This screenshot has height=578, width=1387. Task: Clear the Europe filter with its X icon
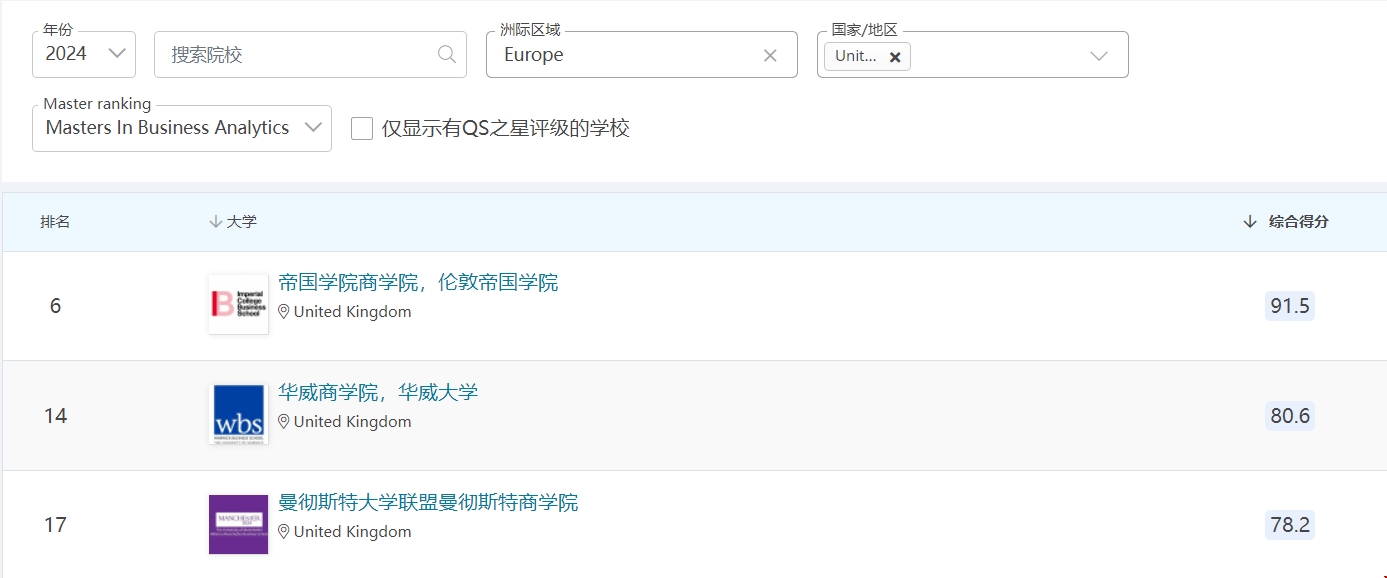pos(770,55)
